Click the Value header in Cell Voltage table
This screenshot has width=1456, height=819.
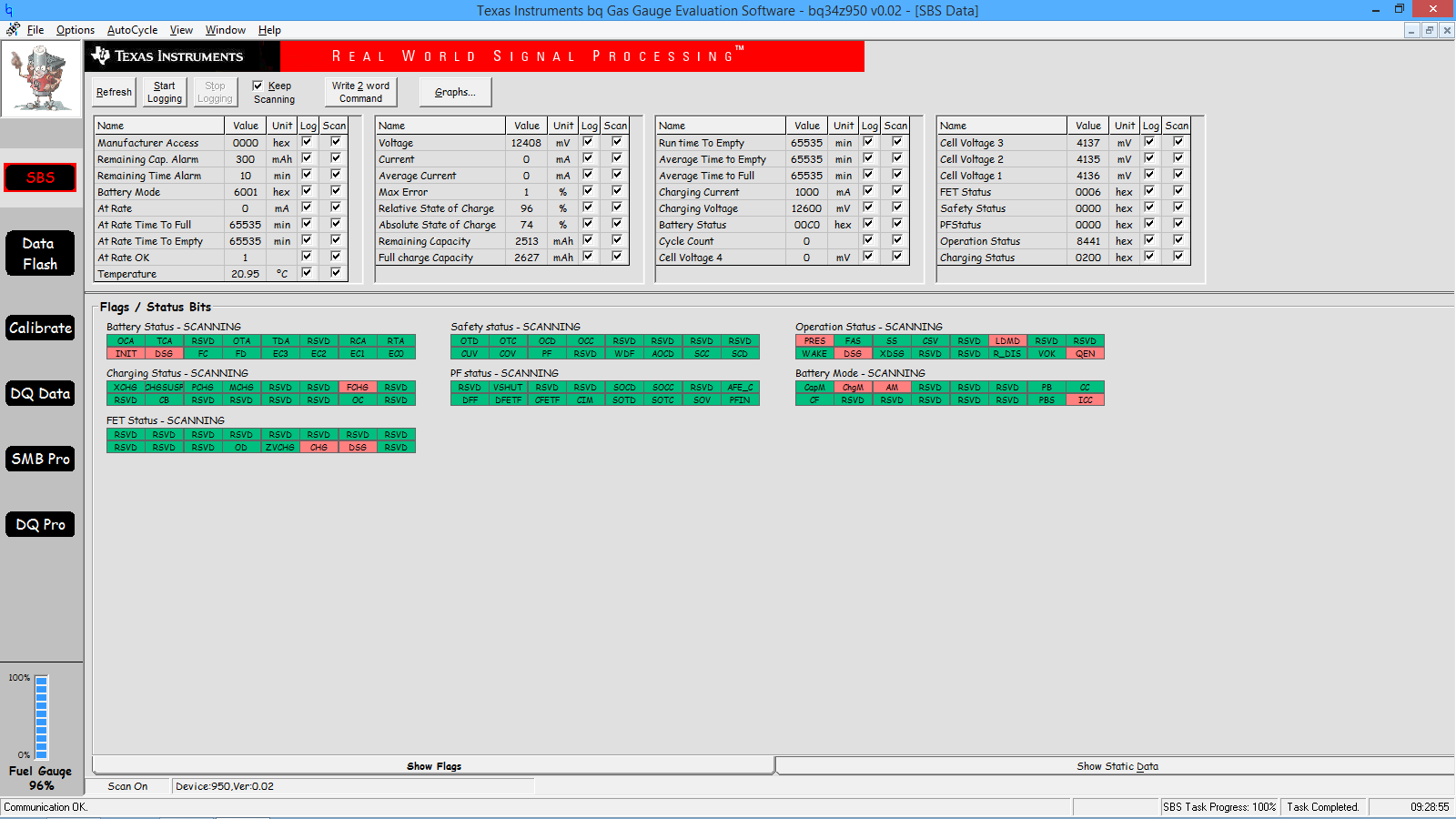click(x=1087, y=126)
